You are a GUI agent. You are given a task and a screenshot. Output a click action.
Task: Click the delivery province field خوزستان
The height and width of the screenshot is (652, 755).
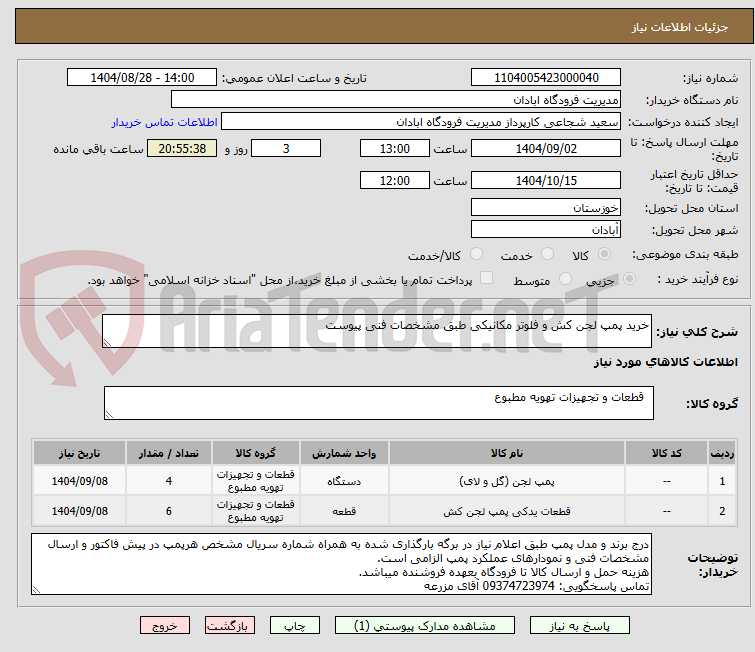(546, 208)
